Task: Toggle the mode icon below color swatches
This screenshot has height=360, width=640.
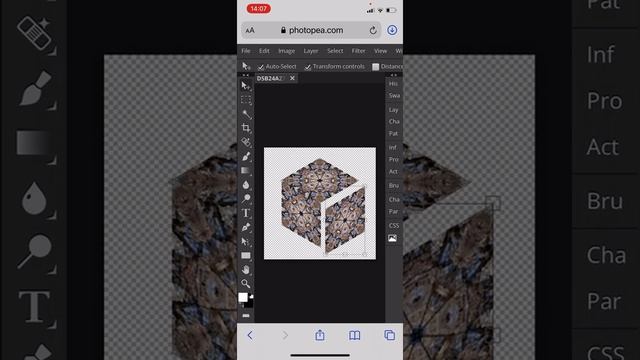Action: [x=245, y=316]
